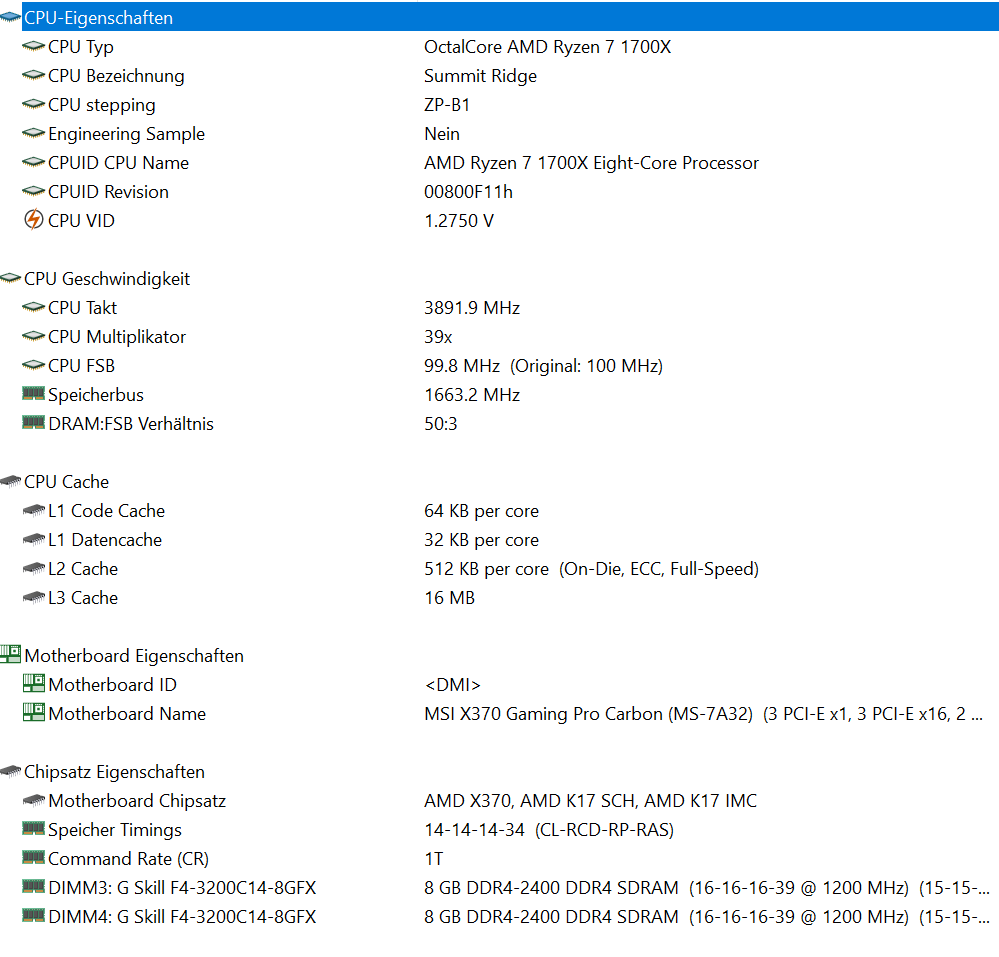Image resolution: width=999 pixels, height=957 pixels.
Task: Click the Chipsatz Eigenschaften section icon
Action: [x=10, y=771]
